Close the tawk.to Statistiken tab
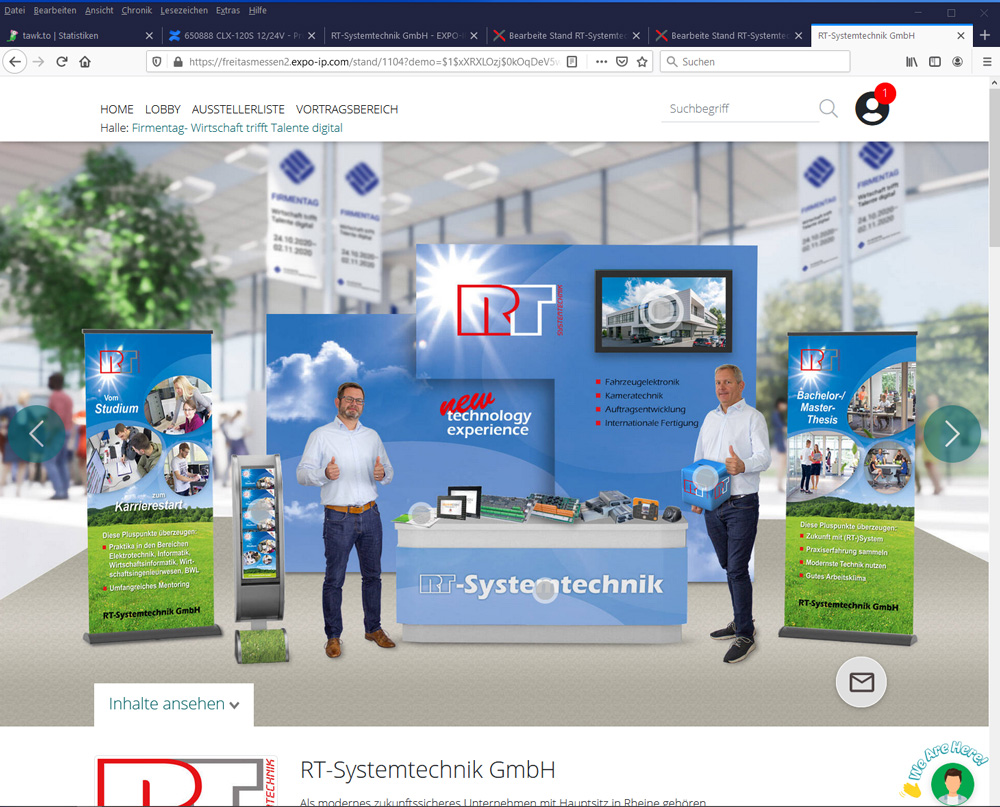This screenshot has width=1000, height=807. pos(149,36)
